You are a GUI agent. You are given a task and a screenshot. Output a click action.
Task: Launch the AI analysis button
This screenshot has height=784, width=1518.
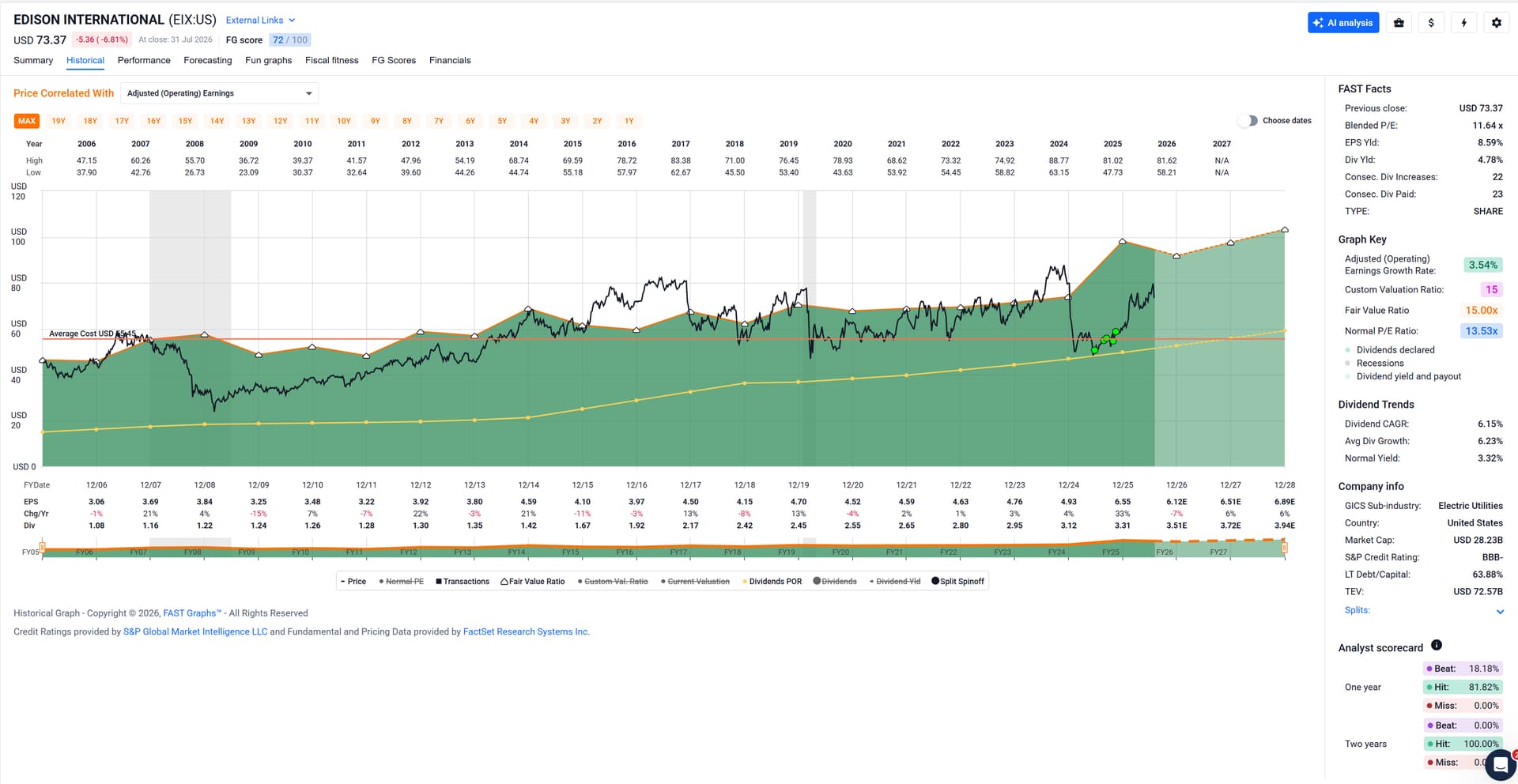point(1343,23)
